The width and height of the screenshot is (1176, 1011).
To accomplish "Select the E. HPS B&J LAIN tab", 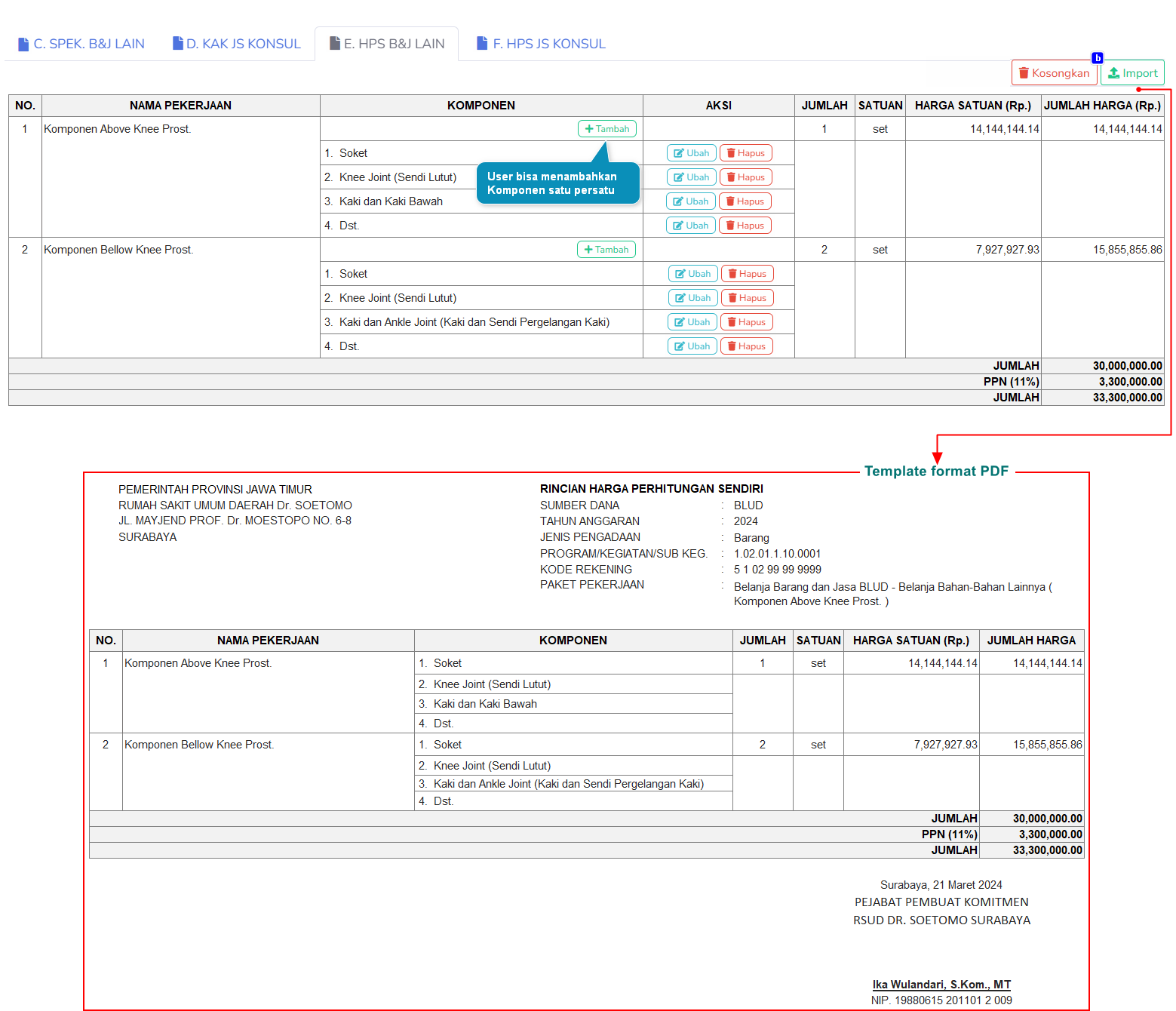I will 386,44.
